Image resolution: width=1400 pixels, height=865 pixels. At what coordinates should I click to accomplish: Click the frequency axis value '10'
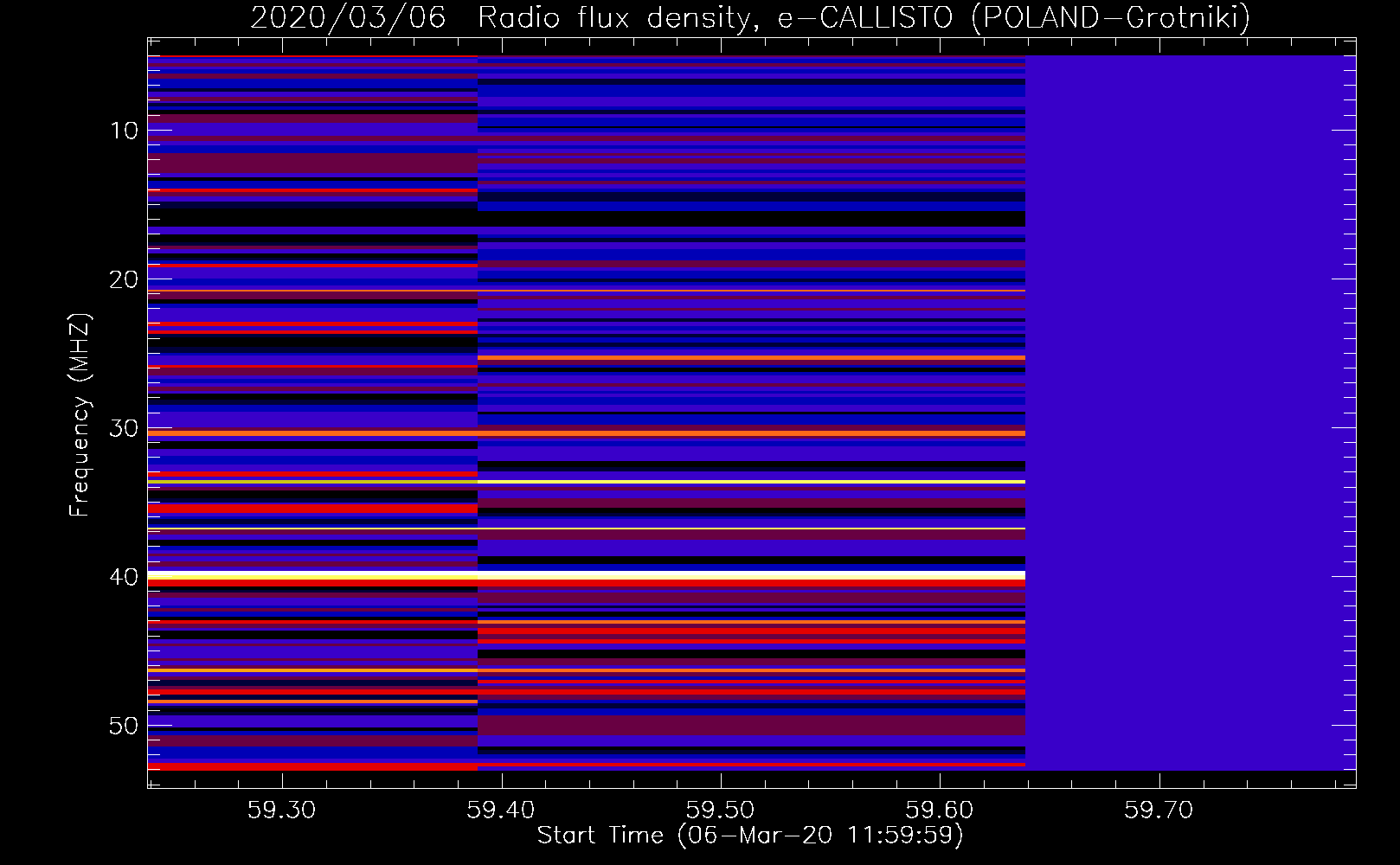pyautogui.click(x=125, y=131)
